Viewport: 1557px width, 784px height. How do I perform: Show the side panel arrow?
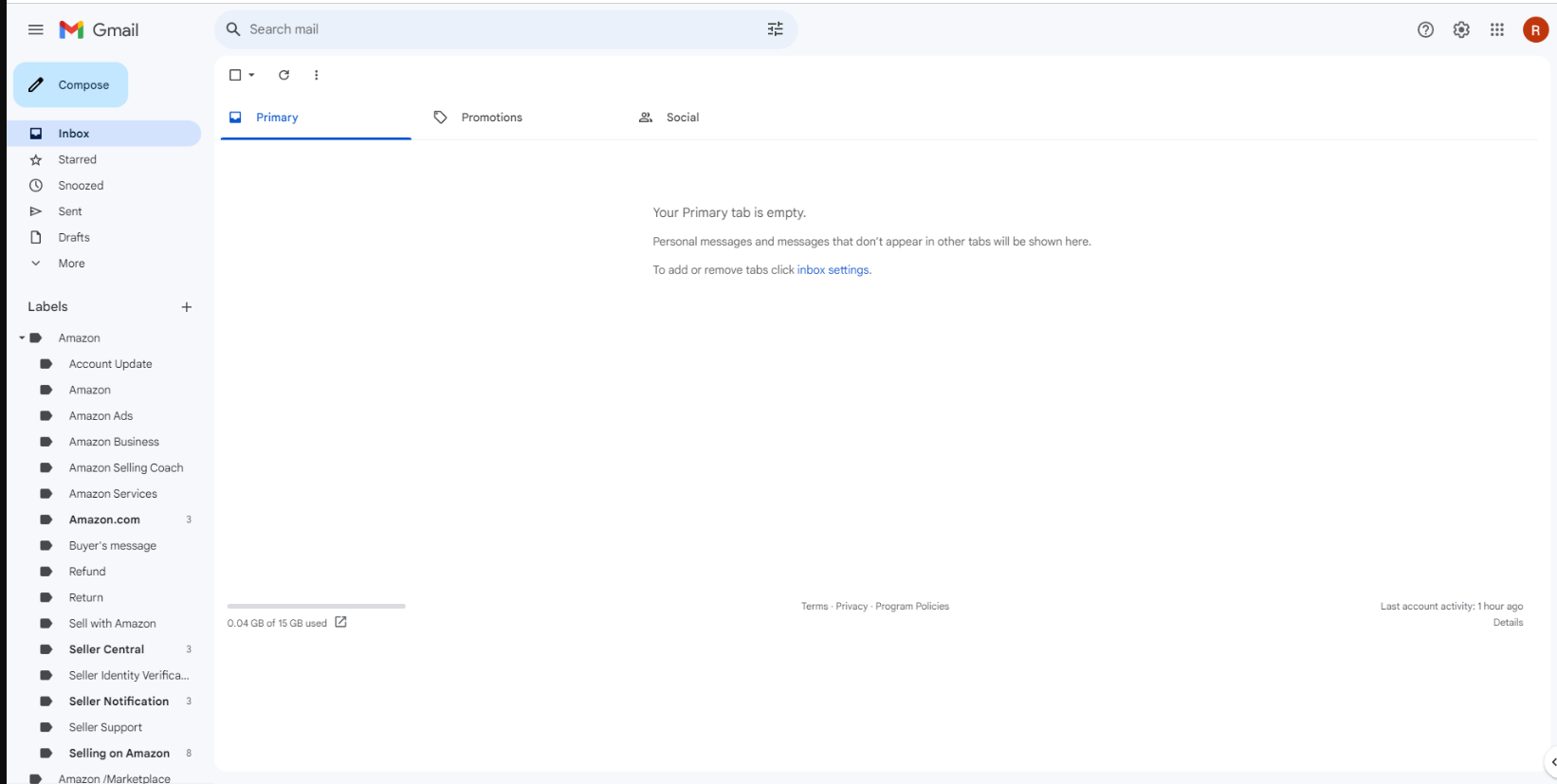coord(1552,762)
